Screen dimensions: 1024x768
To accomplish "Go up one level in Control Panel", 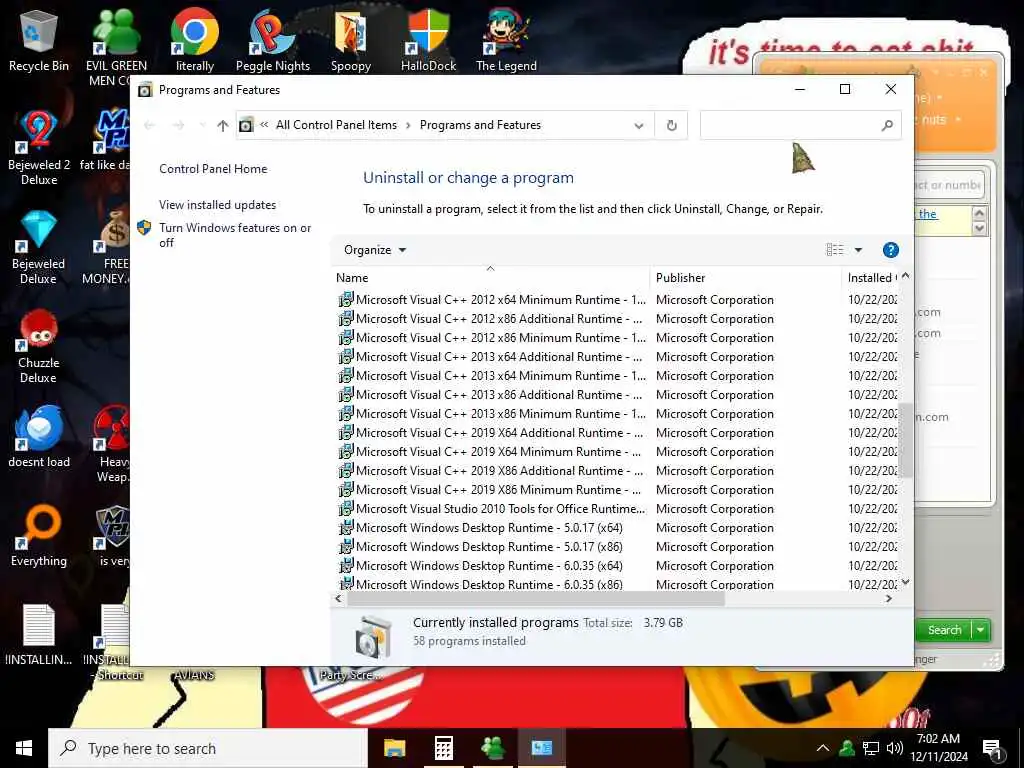I will pos(223,125).
